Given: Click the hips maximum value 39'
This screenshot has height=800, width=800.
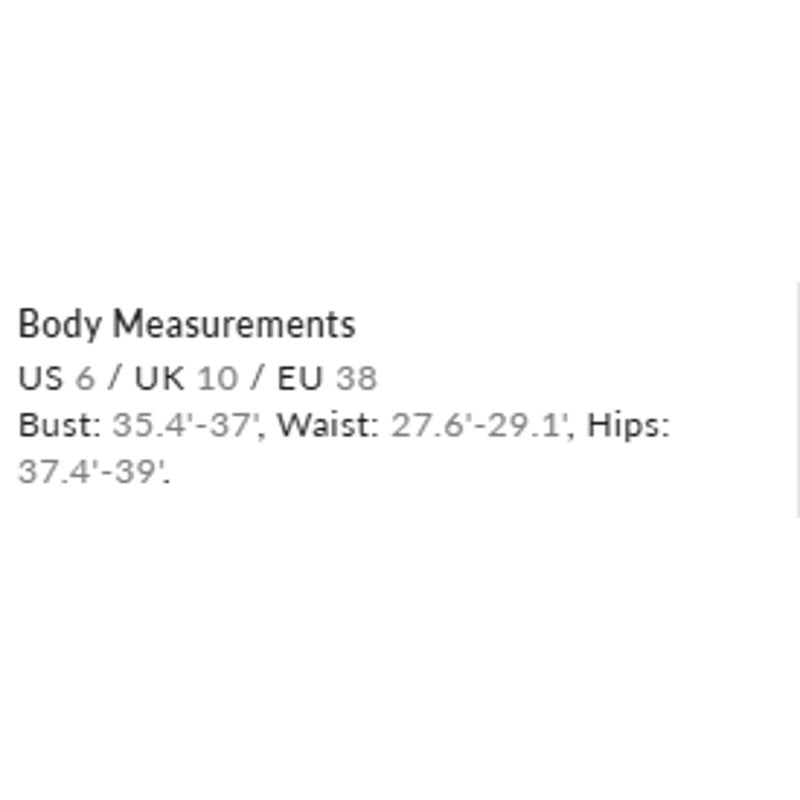Looking at the screenshot, I should pos(138,472).
